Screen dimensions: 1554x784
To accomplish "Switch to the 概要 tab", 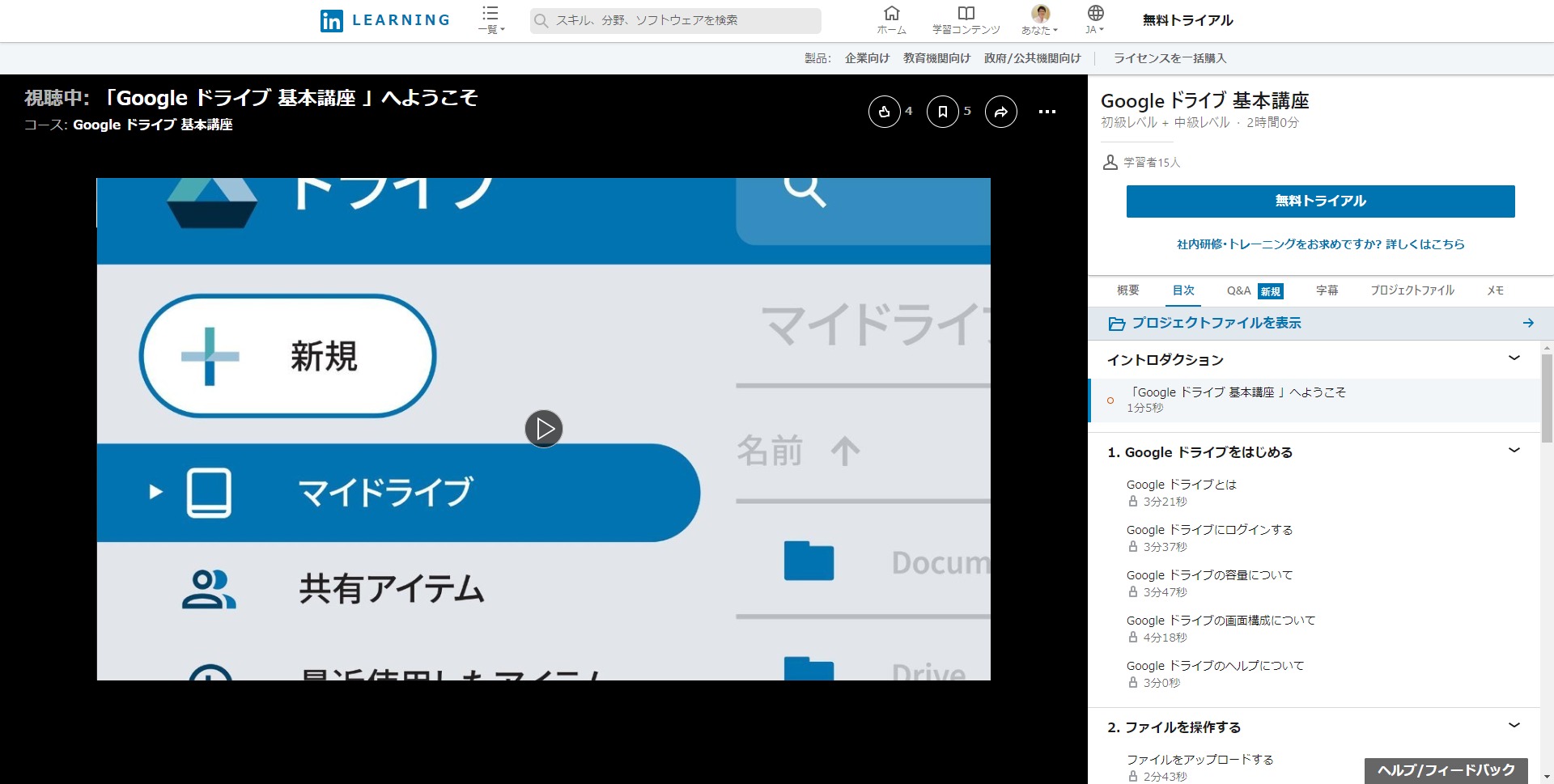I will 1127,290.
